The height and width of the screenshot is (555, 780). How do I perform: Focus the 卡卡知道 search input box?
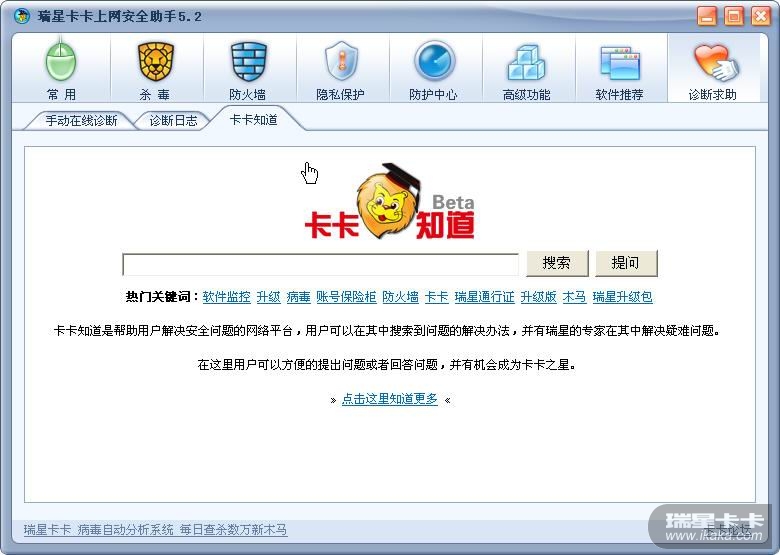(320, 264)
